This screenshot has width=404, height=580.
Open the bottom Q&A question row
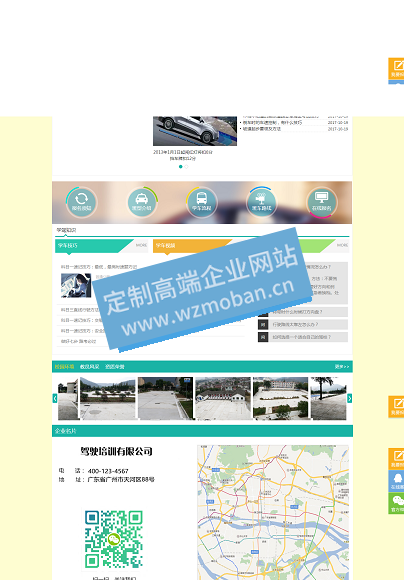[308, 337]
